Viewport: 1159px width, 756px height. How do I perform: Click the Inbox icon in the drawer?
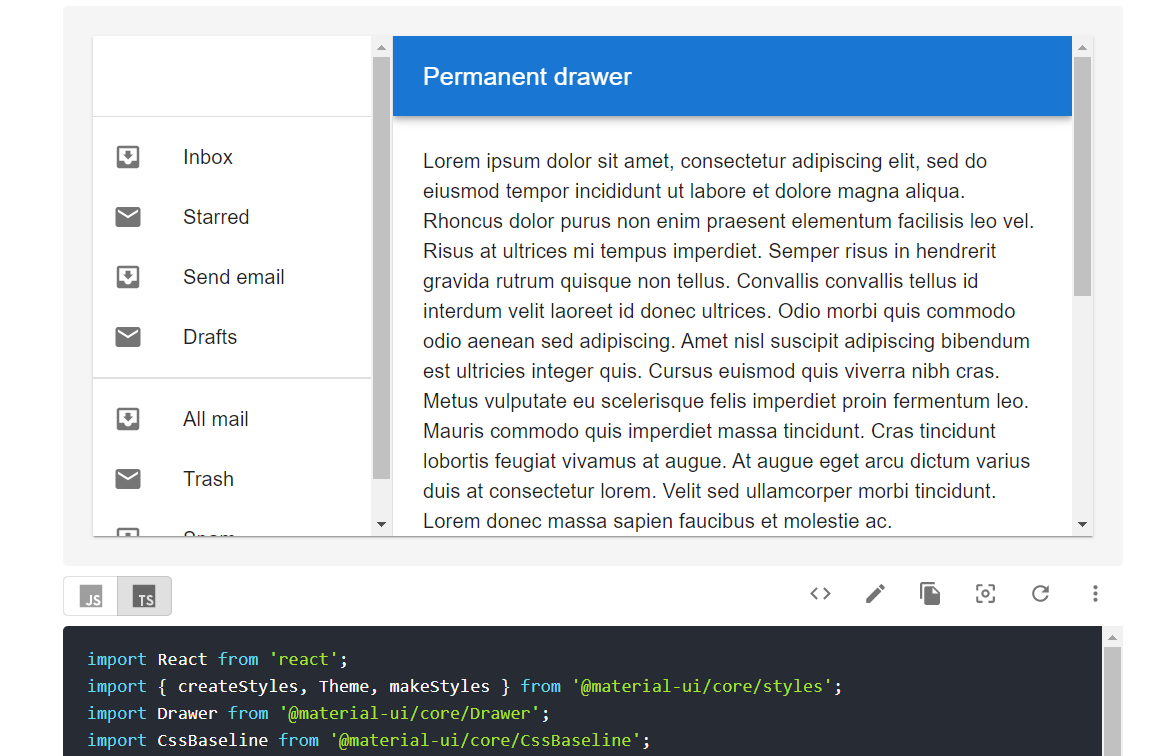128,157
